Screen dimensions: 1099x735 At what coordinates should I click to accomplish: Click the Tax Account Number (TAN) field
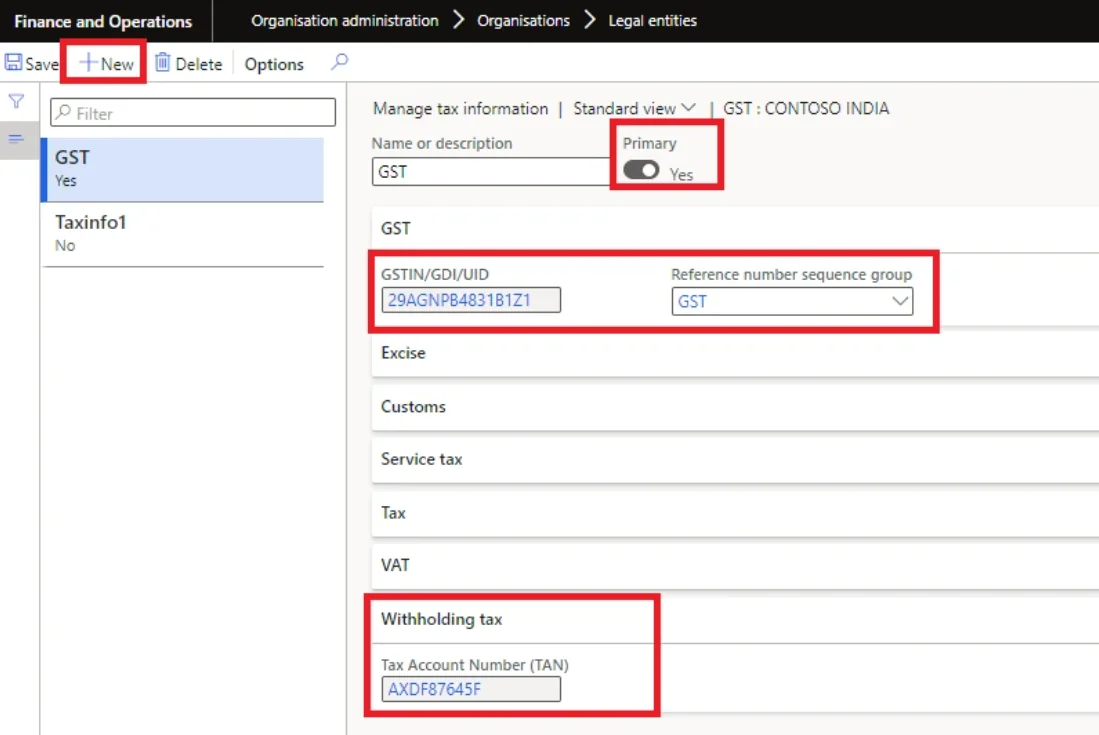(471, 689)
